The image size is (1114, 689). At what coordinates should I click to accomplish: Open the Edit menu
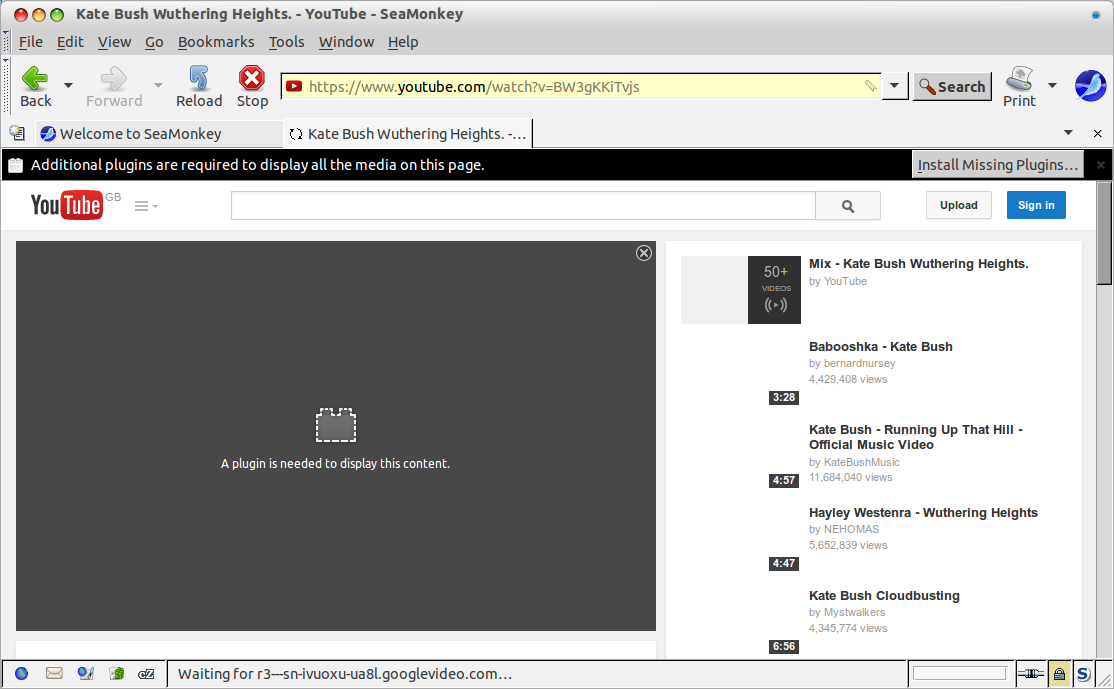click(70, 42)
